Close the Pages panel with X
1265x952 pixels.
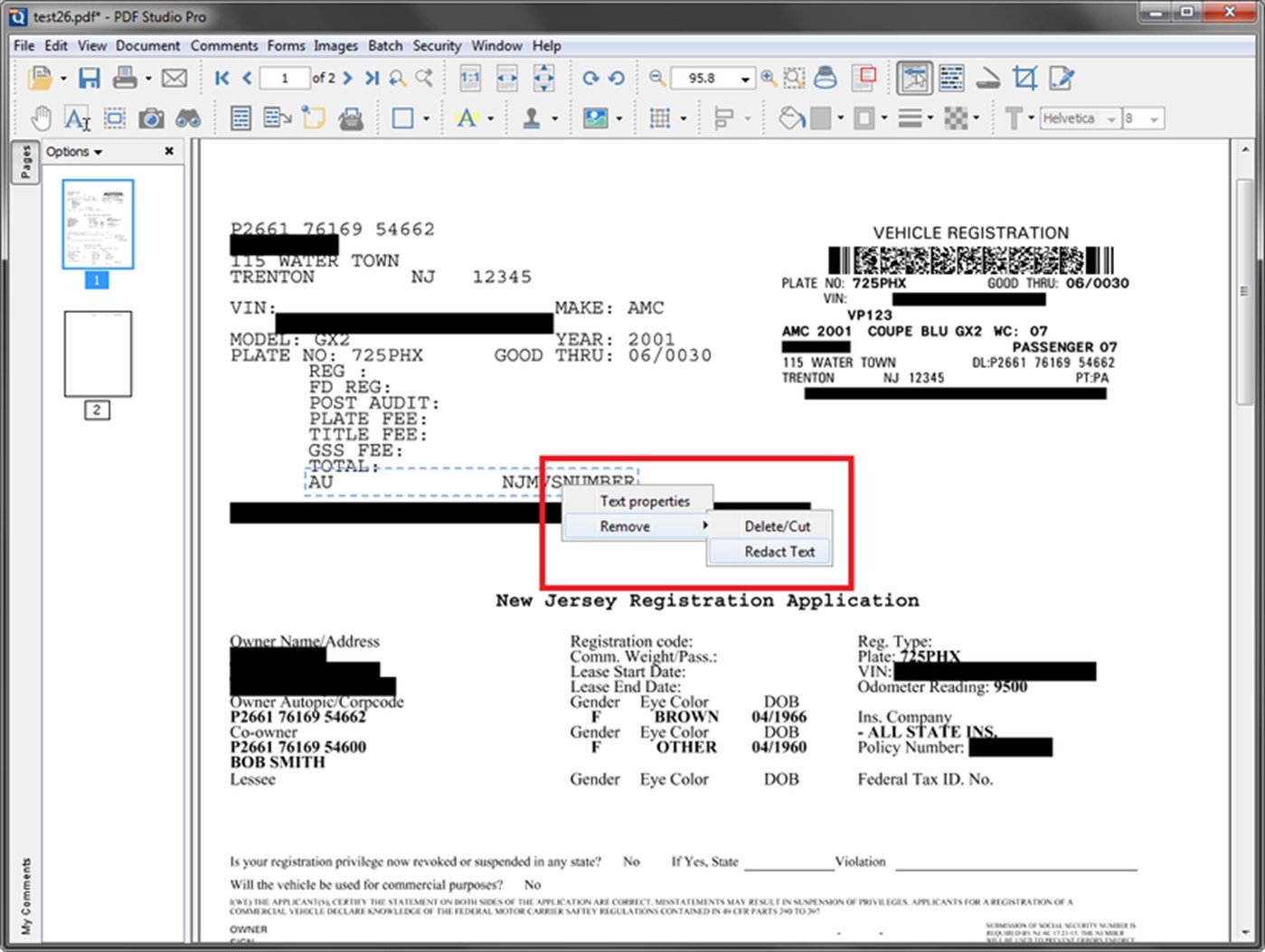click(x=169, y=152)
